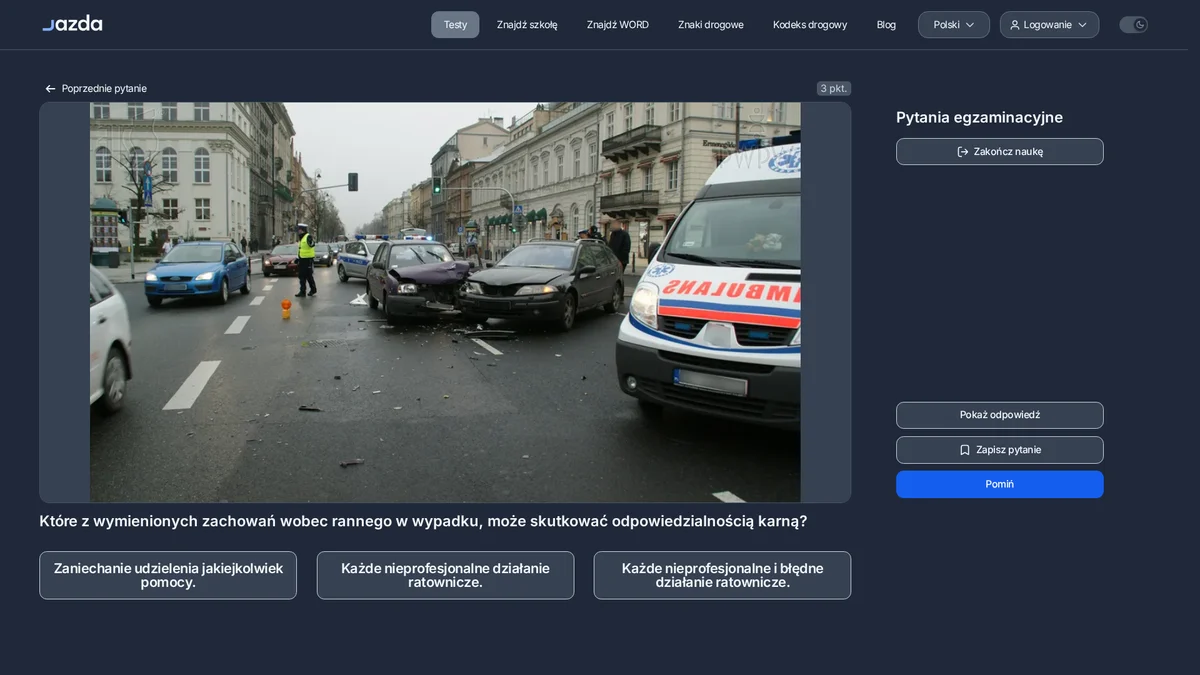
Task: Click the accident scene photo
Action: (445, 302)
